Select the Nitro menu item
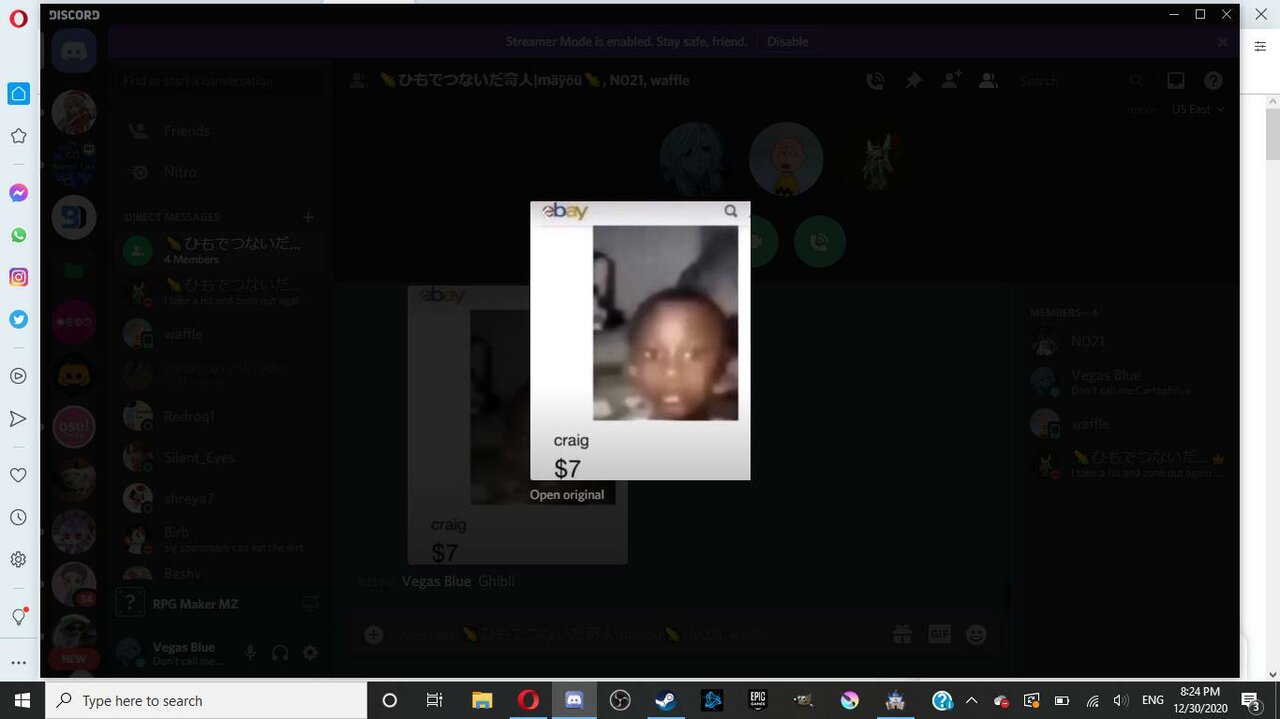Viewport: 1280px width, 719px height. pyautogui.click(x=180, y=172)
